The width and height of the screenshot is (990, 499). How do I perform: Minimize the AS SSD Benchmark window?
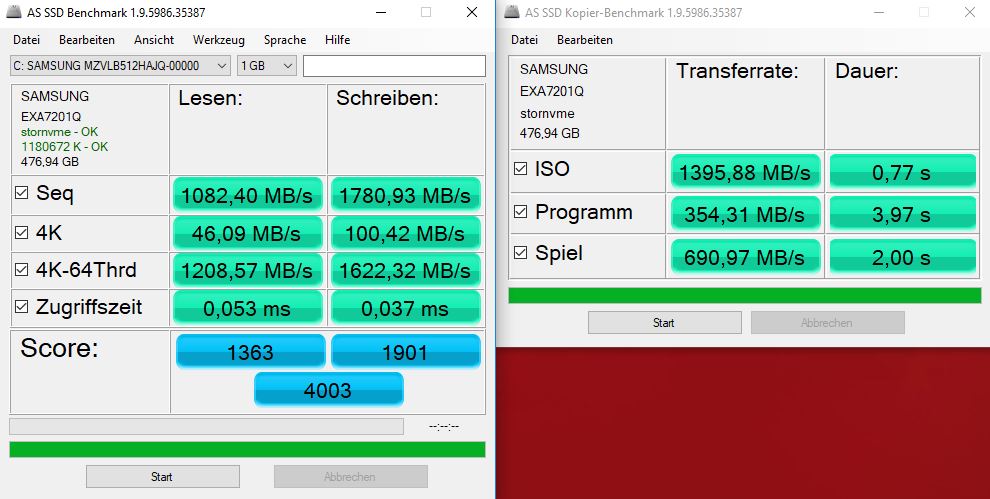click(380, 13)
